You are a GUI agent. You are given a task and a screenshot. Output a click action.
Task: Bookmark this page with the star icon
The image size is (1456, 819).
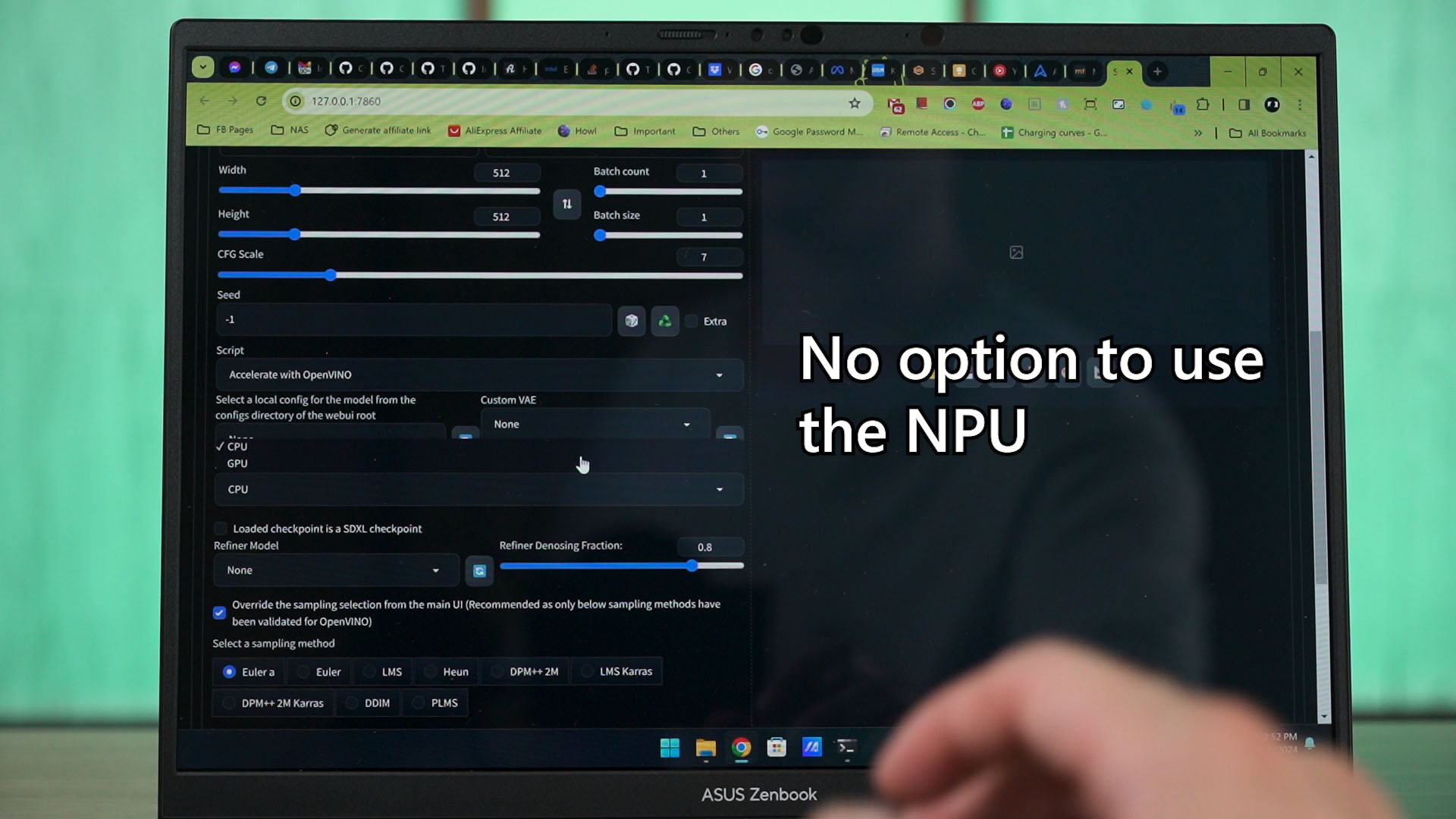click(x=855, y=103)
